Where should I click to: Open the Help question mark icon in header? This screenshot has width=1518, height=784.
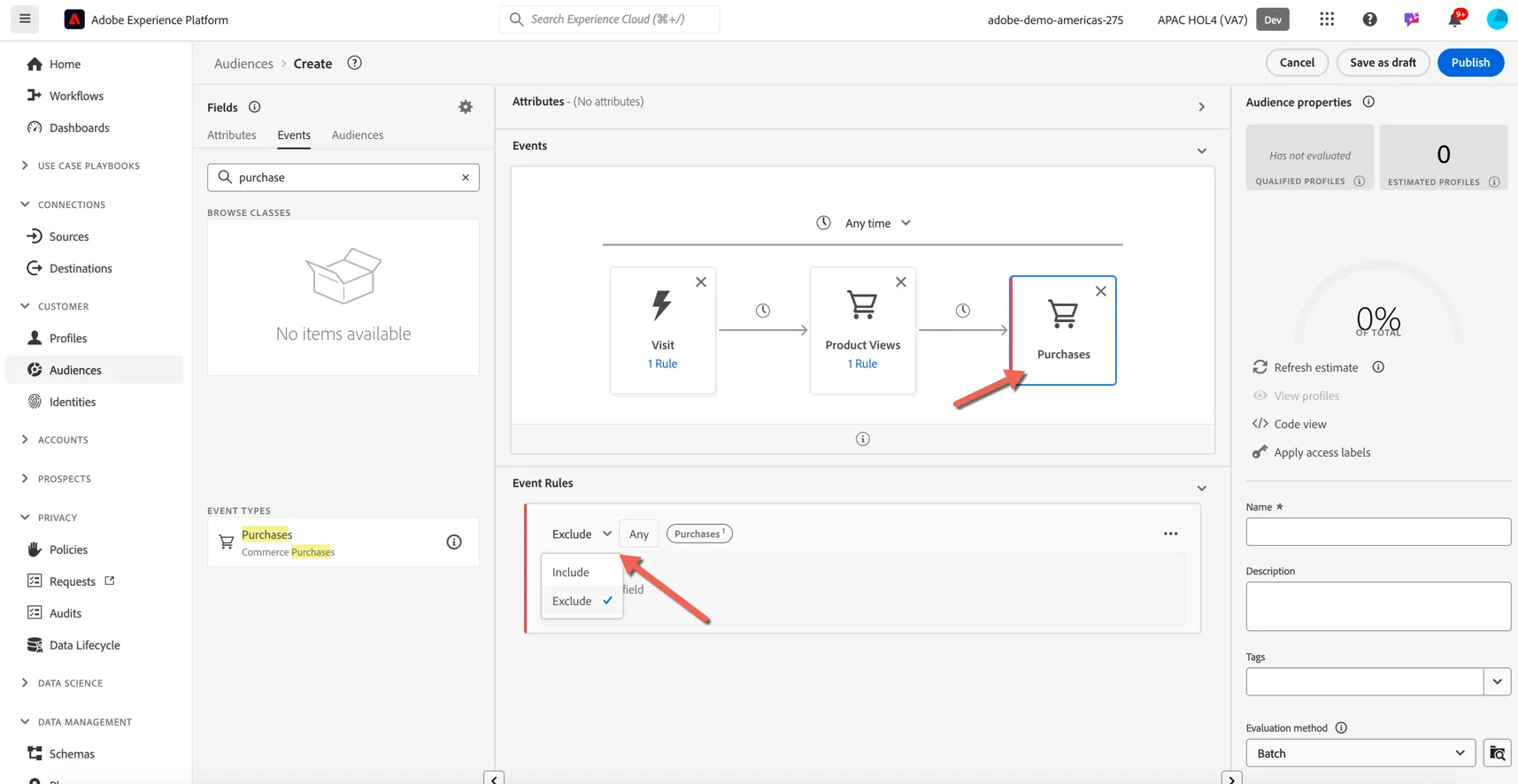pos(1369,19)
